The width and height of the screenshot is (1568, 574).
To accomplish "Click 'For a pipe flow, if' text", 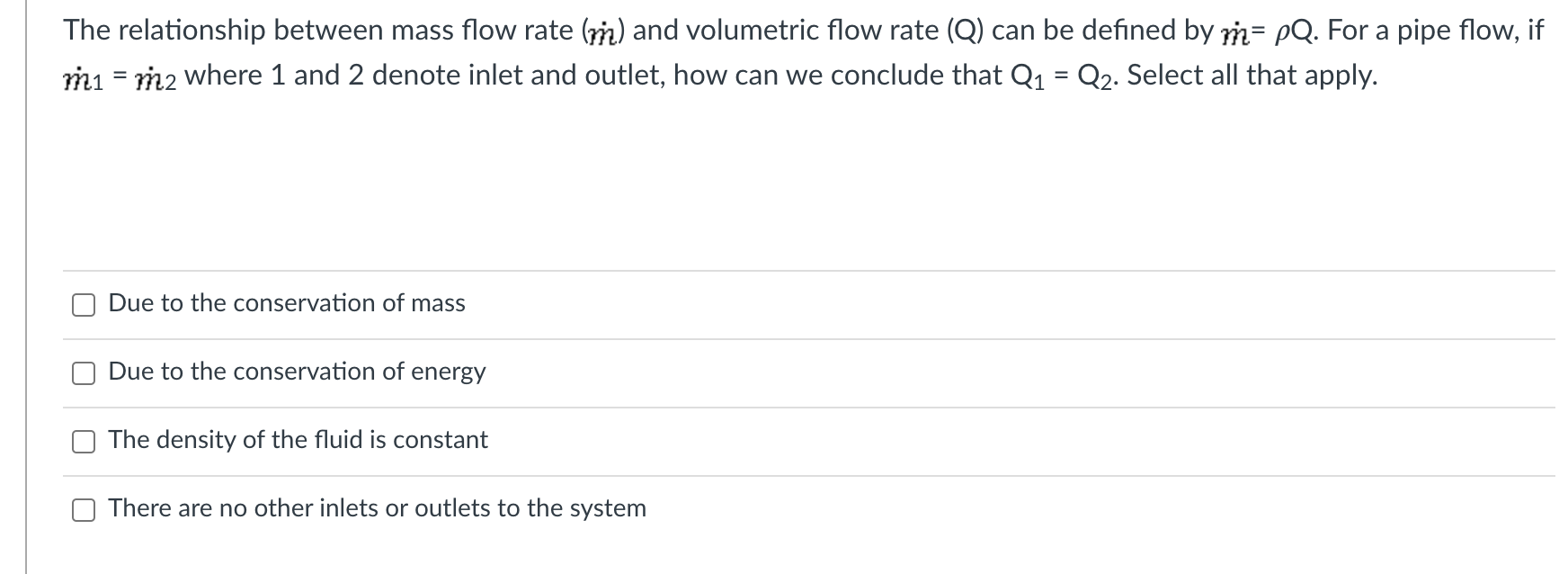I will click(1435, 31).
